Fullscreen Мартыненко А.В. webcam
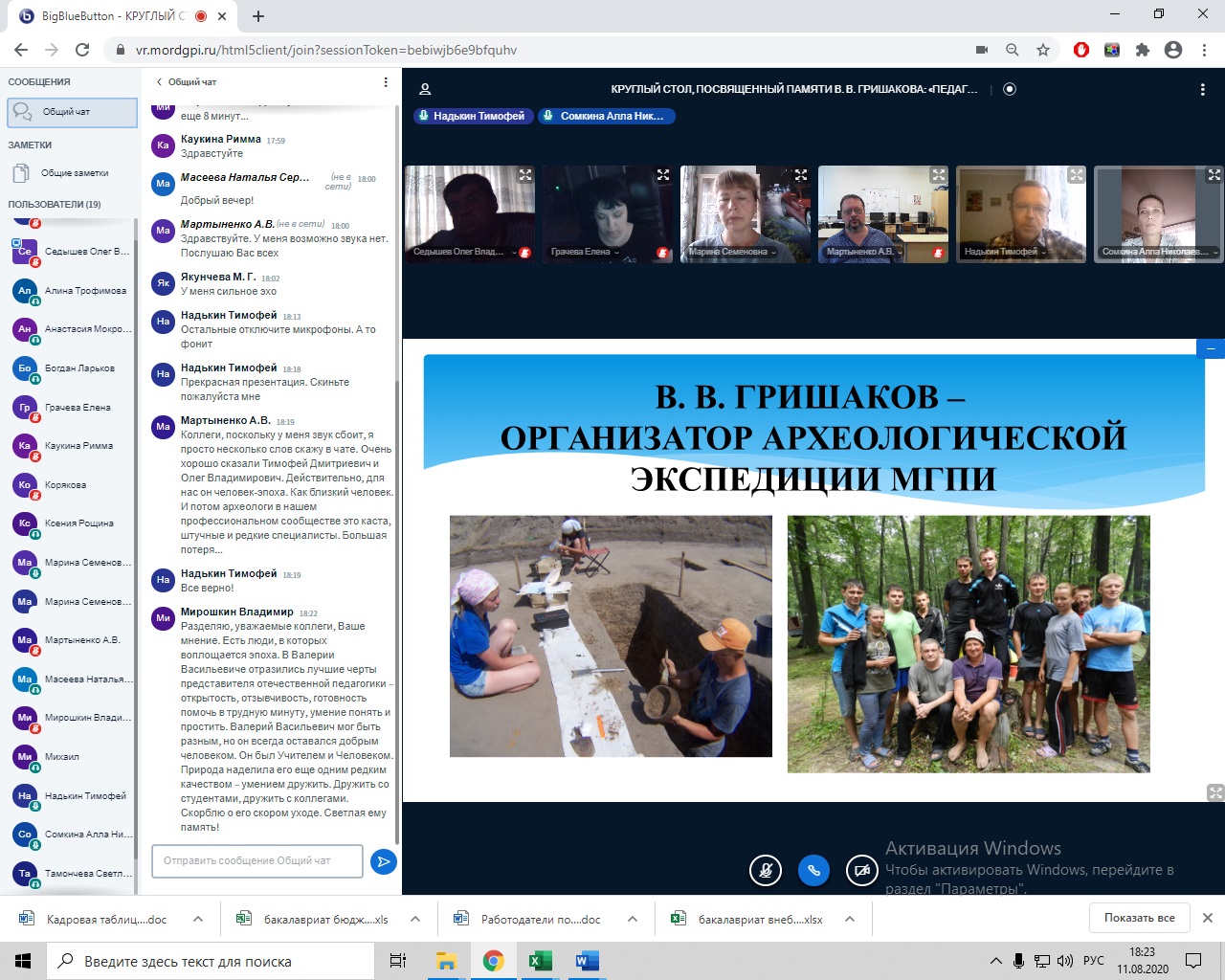1225x980 pixels. coord(939,175)
